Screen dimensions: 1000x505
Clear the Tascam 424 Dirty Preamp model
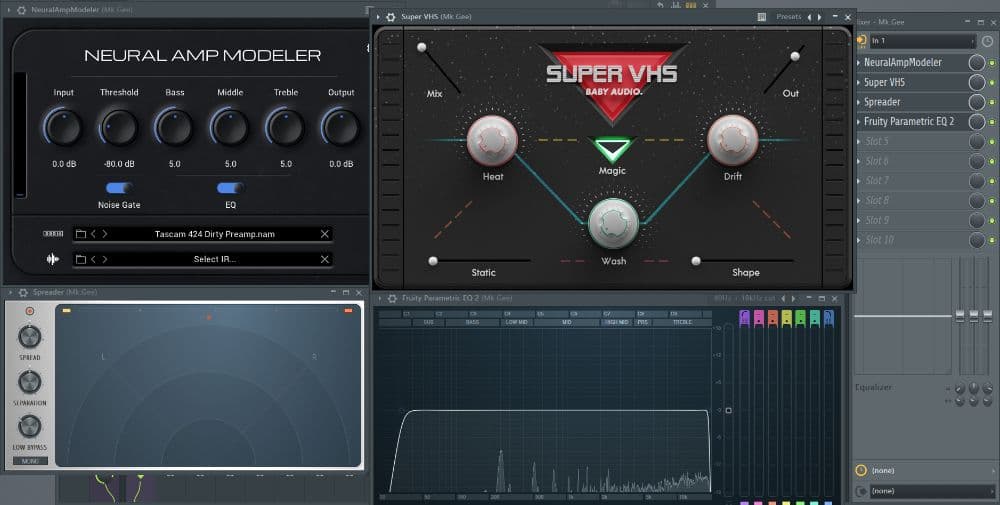pyautogui.click(x=325, y=234)
